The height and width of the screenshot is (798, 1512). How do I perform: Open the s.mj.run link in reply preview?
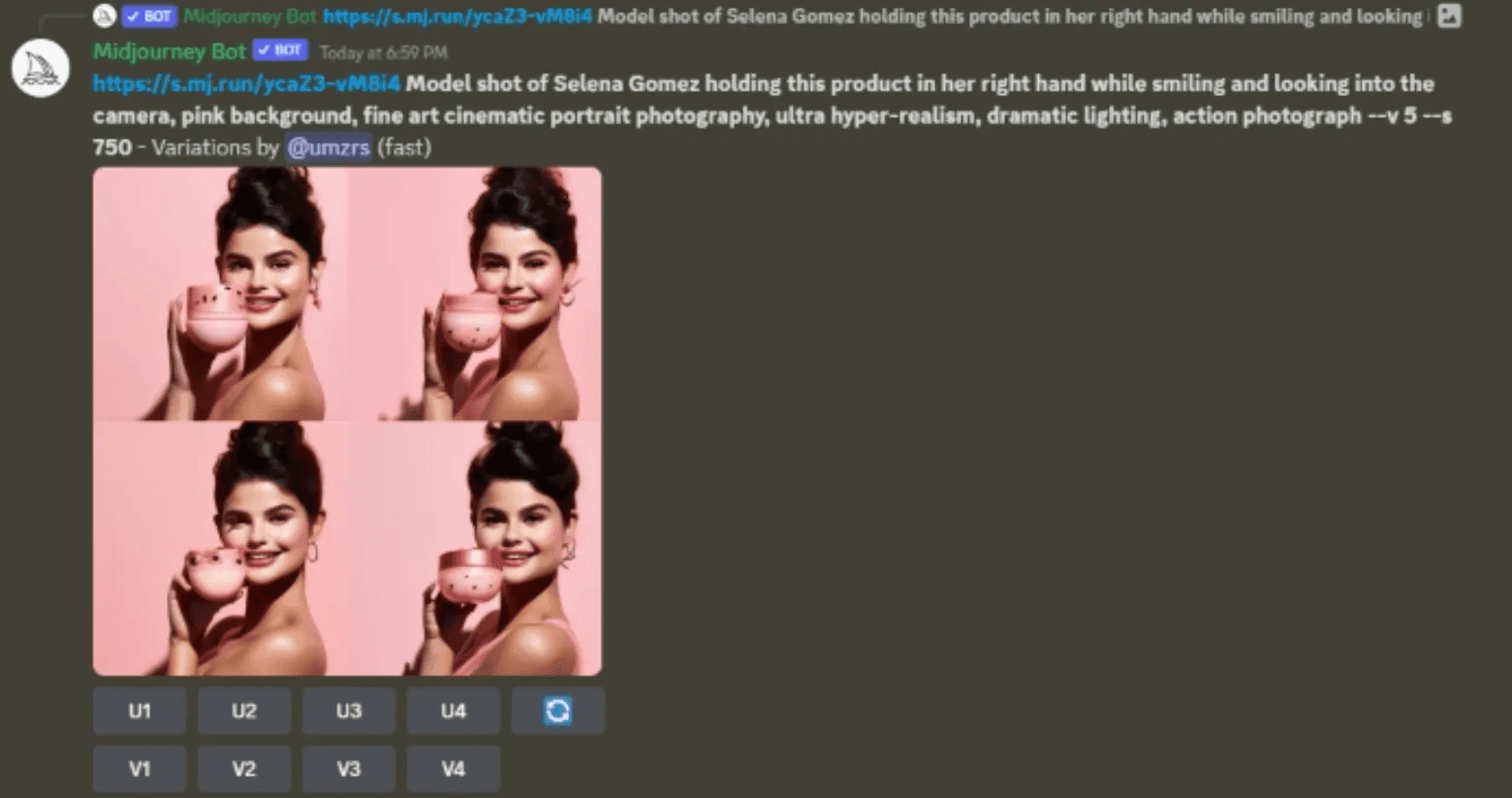[457, 16]
